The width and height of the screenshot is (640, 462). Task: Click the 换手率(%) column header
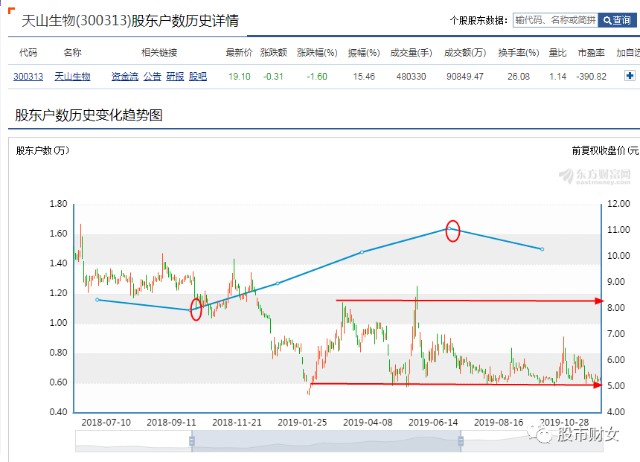tap(518, 53)
